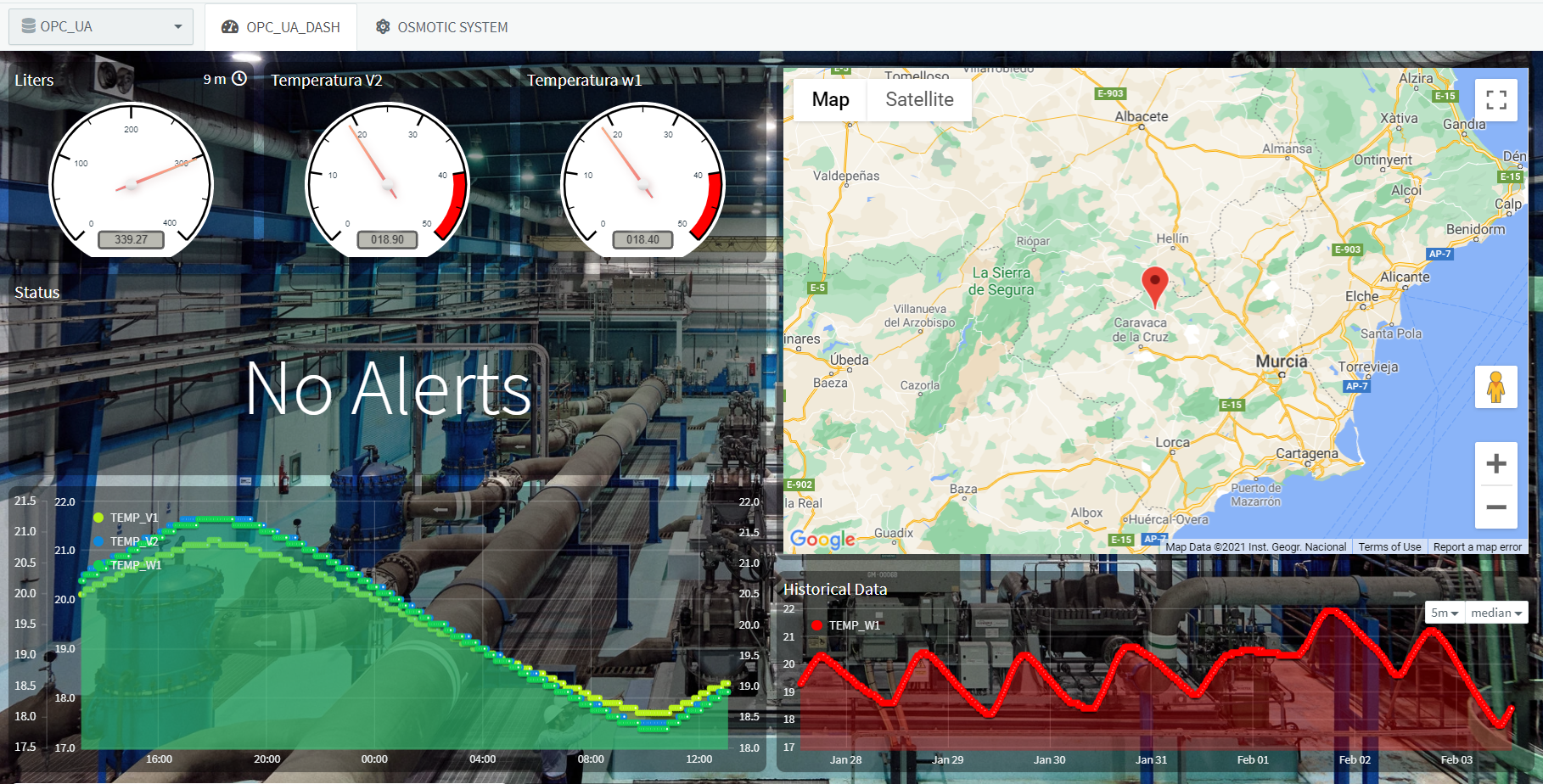Toggle TEMP_V1 series in chart legend
Image resolution: width=1543 pixels, height=784 pixels.
126,518
